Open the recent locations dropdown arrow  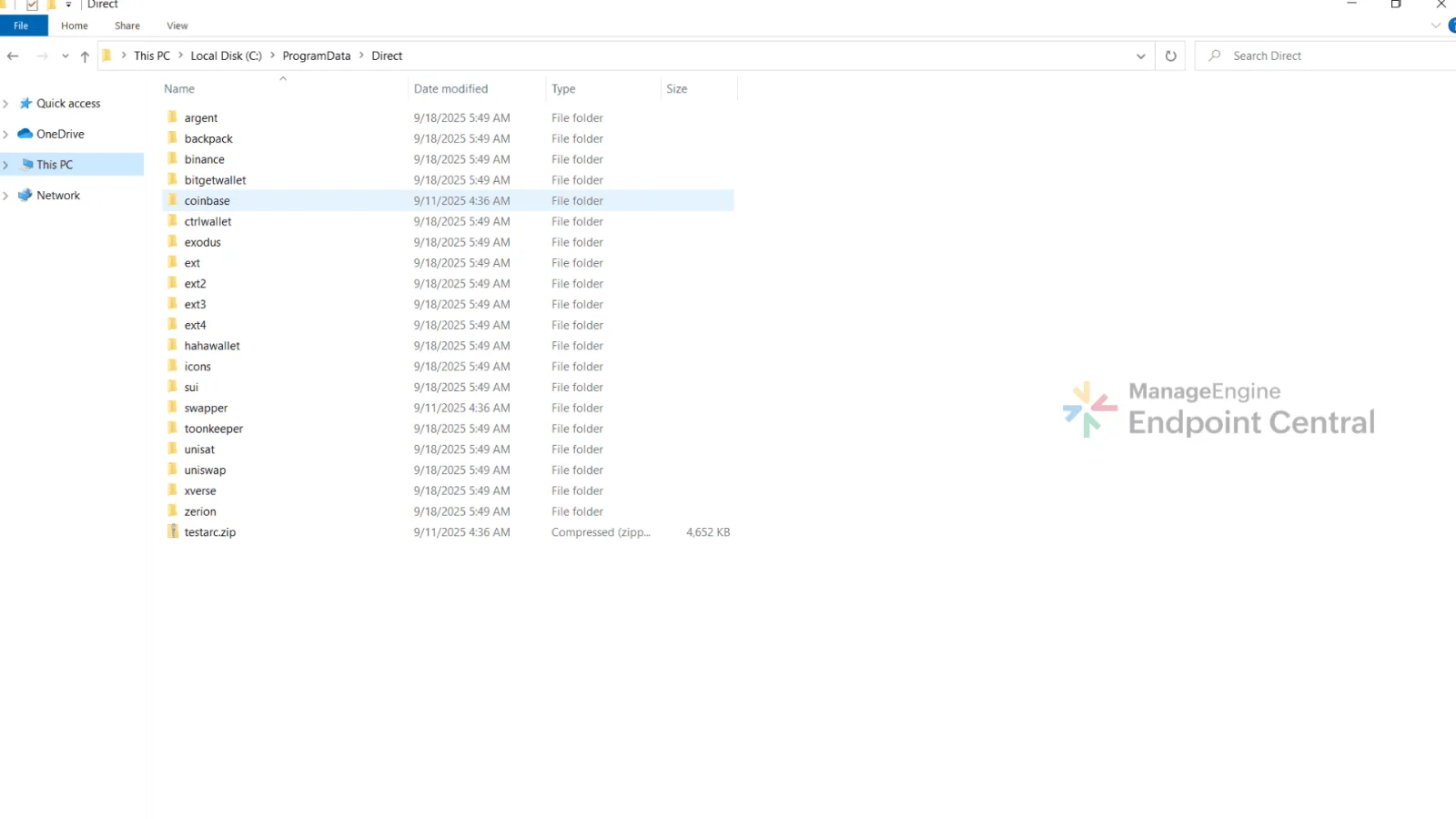[65, 56]
